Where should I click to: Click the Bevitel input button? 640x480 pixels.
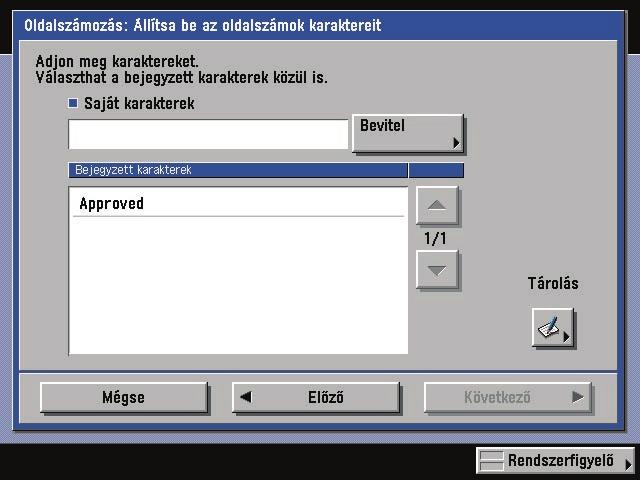tap(408, 133)
